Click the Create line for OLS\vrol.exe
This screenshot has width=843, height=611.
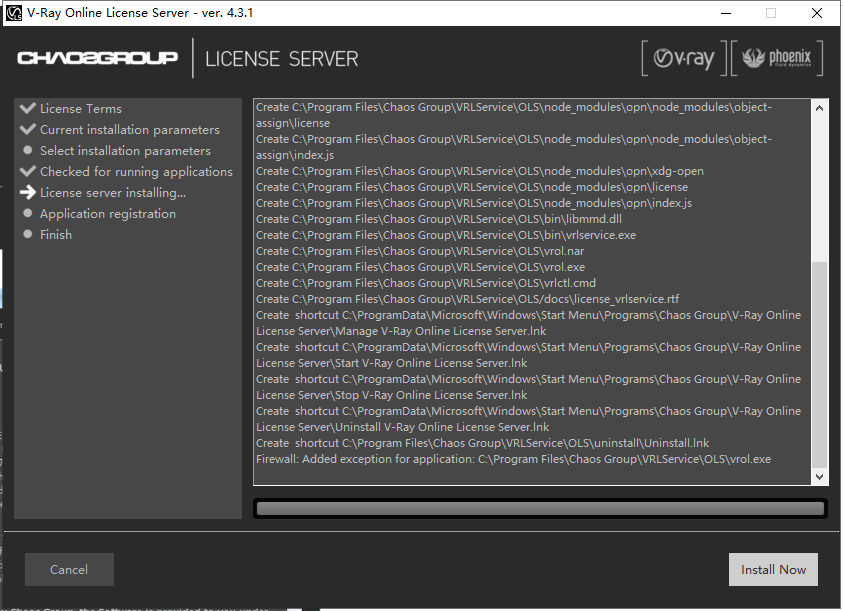tap(420, 267)
